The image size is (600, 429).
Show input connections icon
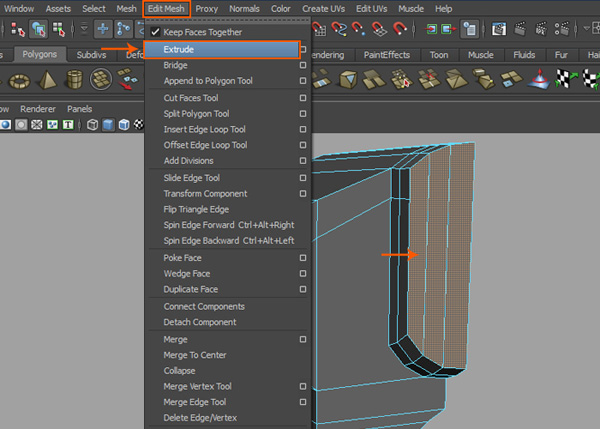[431, 29]
